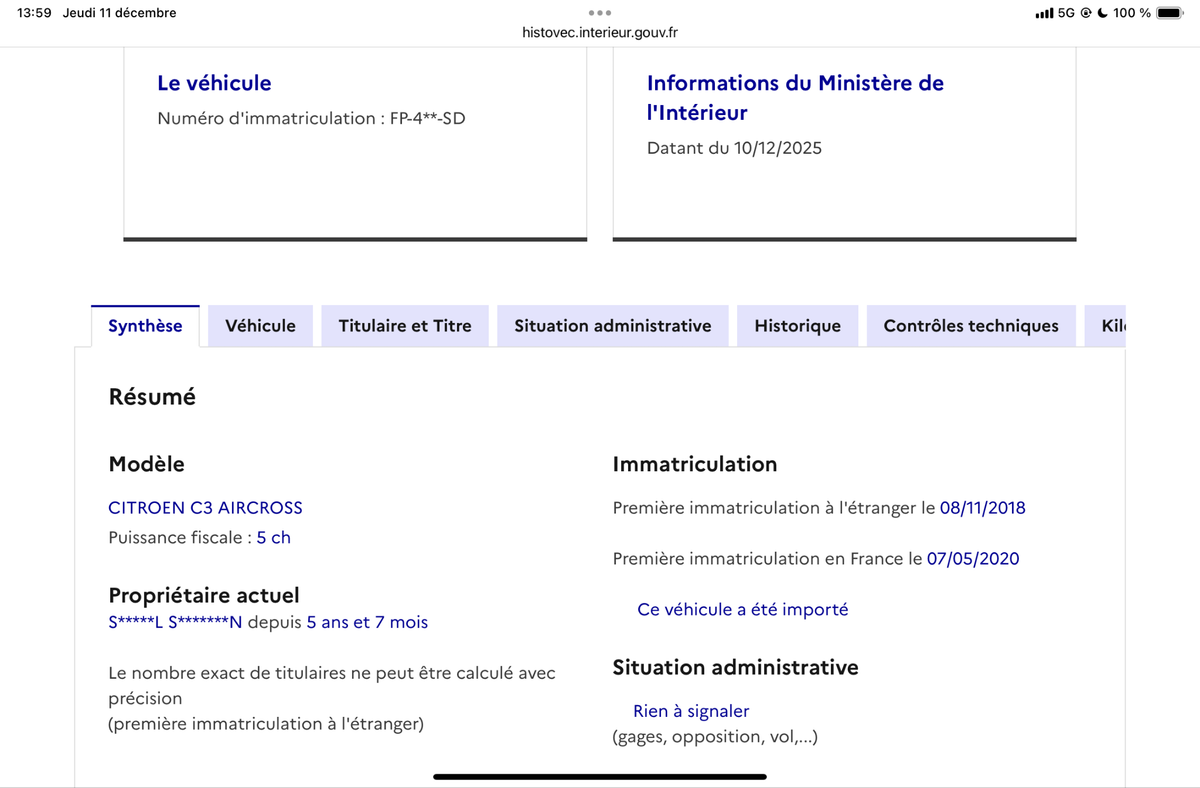Open the Titulaire et Titre tab
This screenshot has height=788, width=1200.
(x=405, y=326)
